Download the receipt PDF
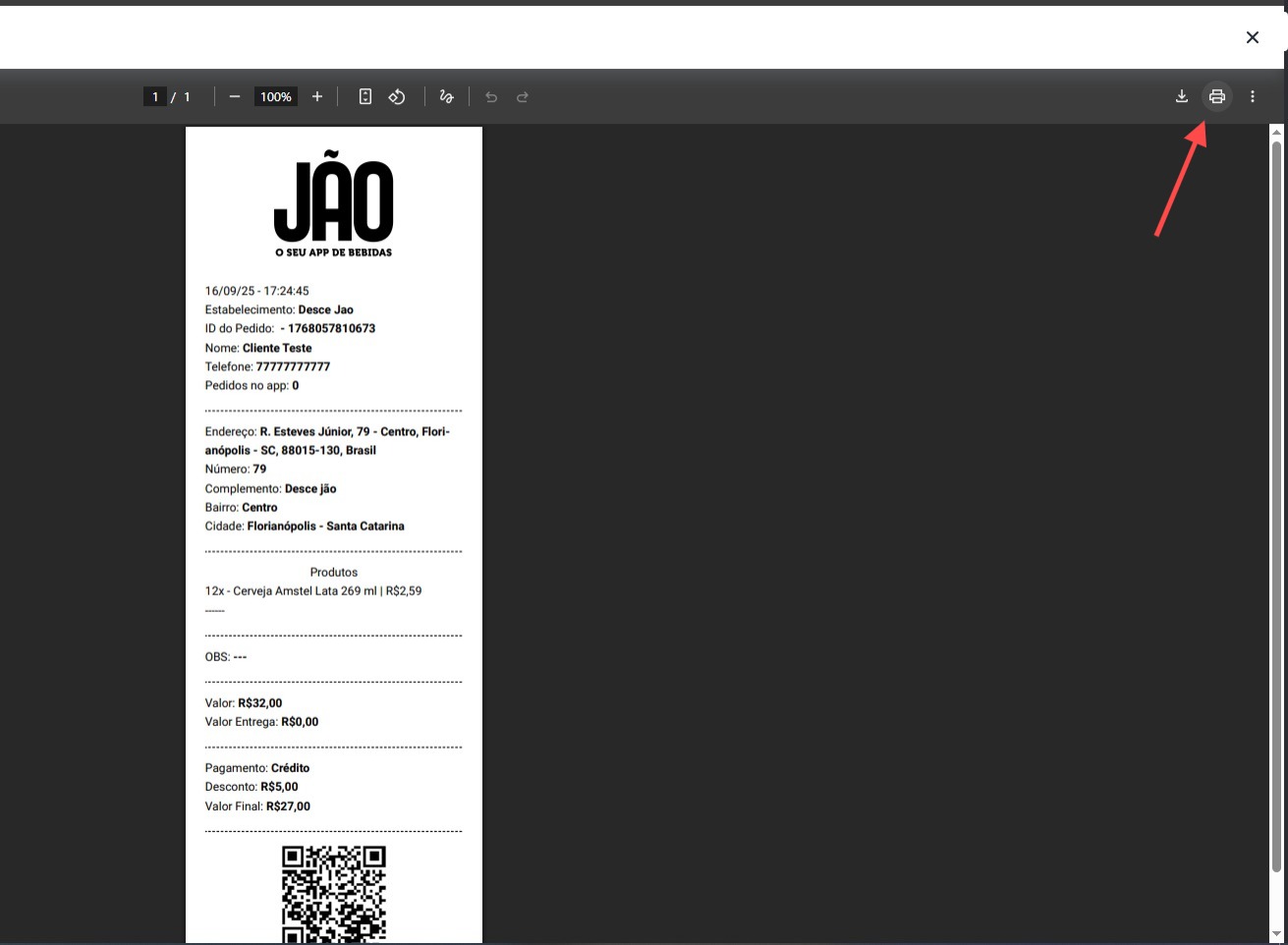 tap(1182, 96)
